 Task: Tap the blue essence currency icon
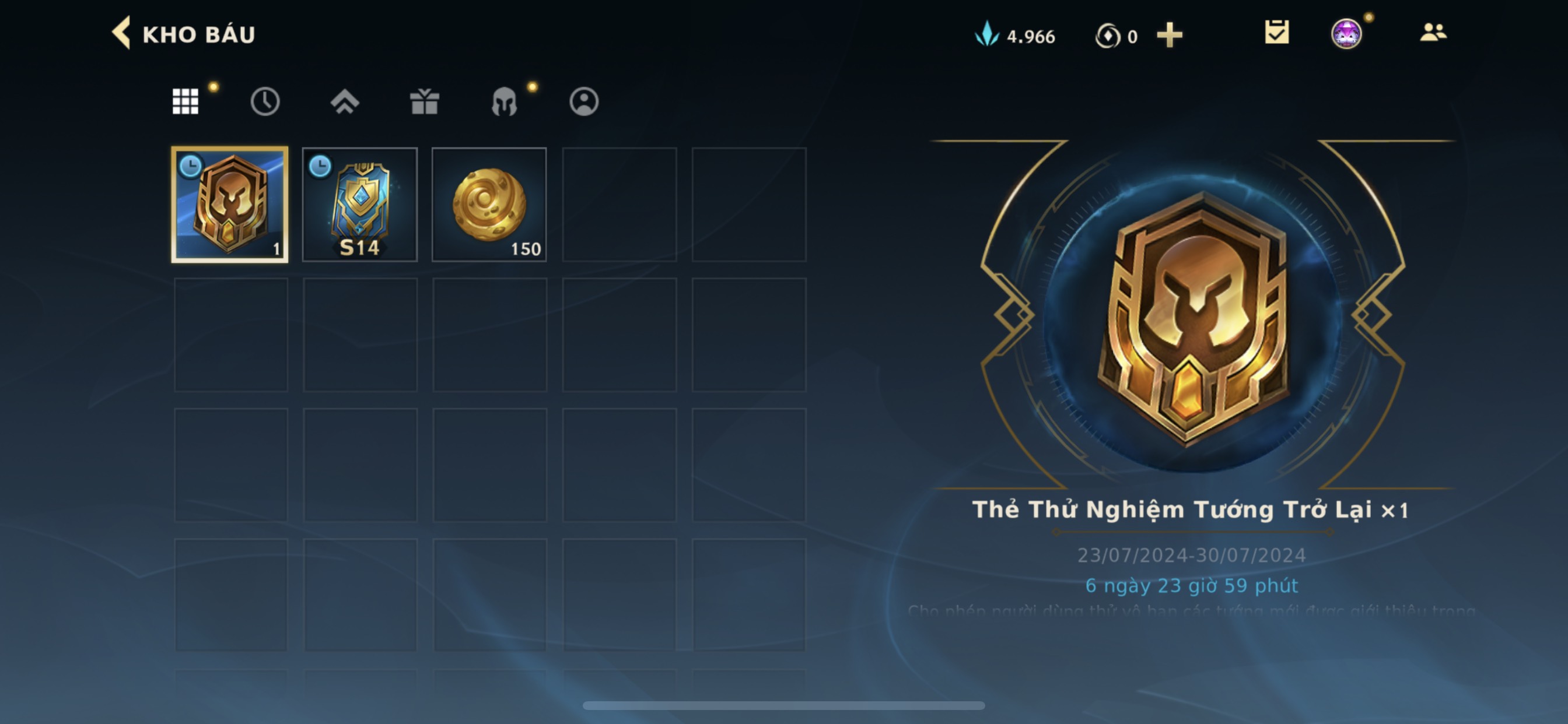tap(986, 34)
